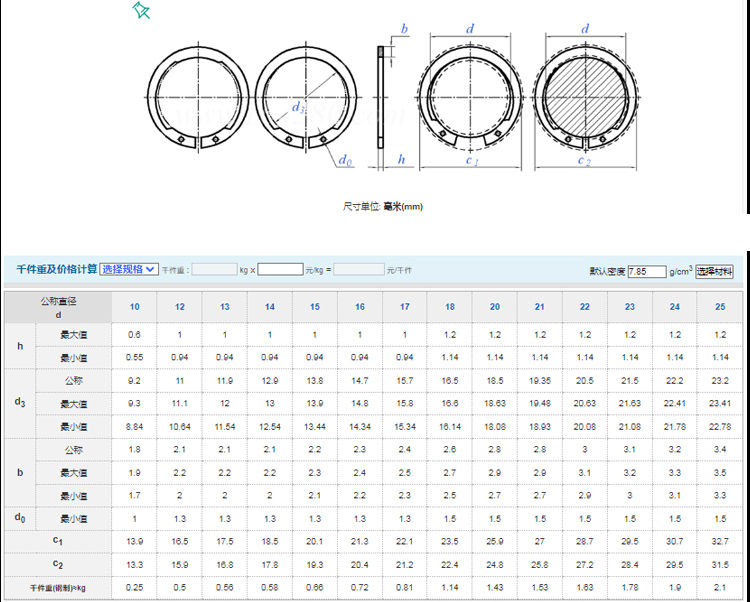
Task: Select the c1 value 32.7
Action: coord(720,542)
